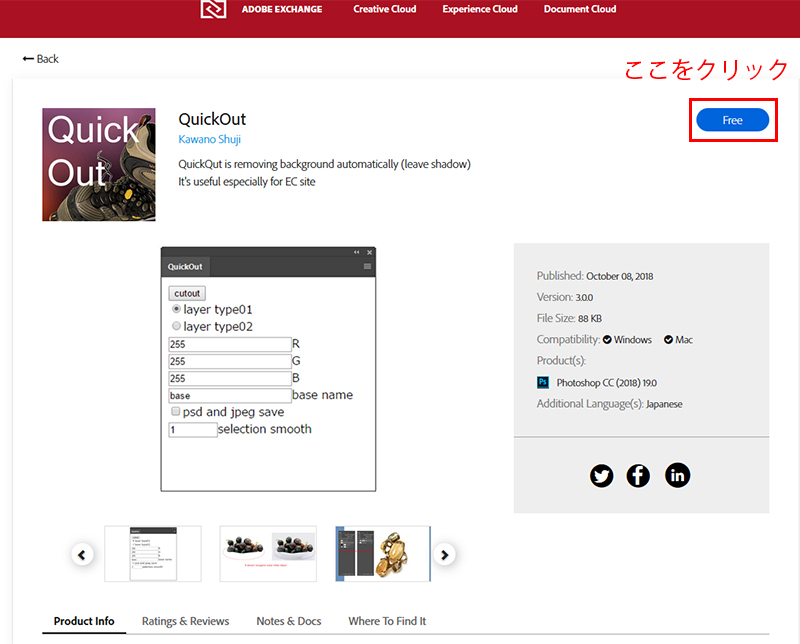Click the QuickOut product icon image
The image size is (800, 644).
coord(99,164)
